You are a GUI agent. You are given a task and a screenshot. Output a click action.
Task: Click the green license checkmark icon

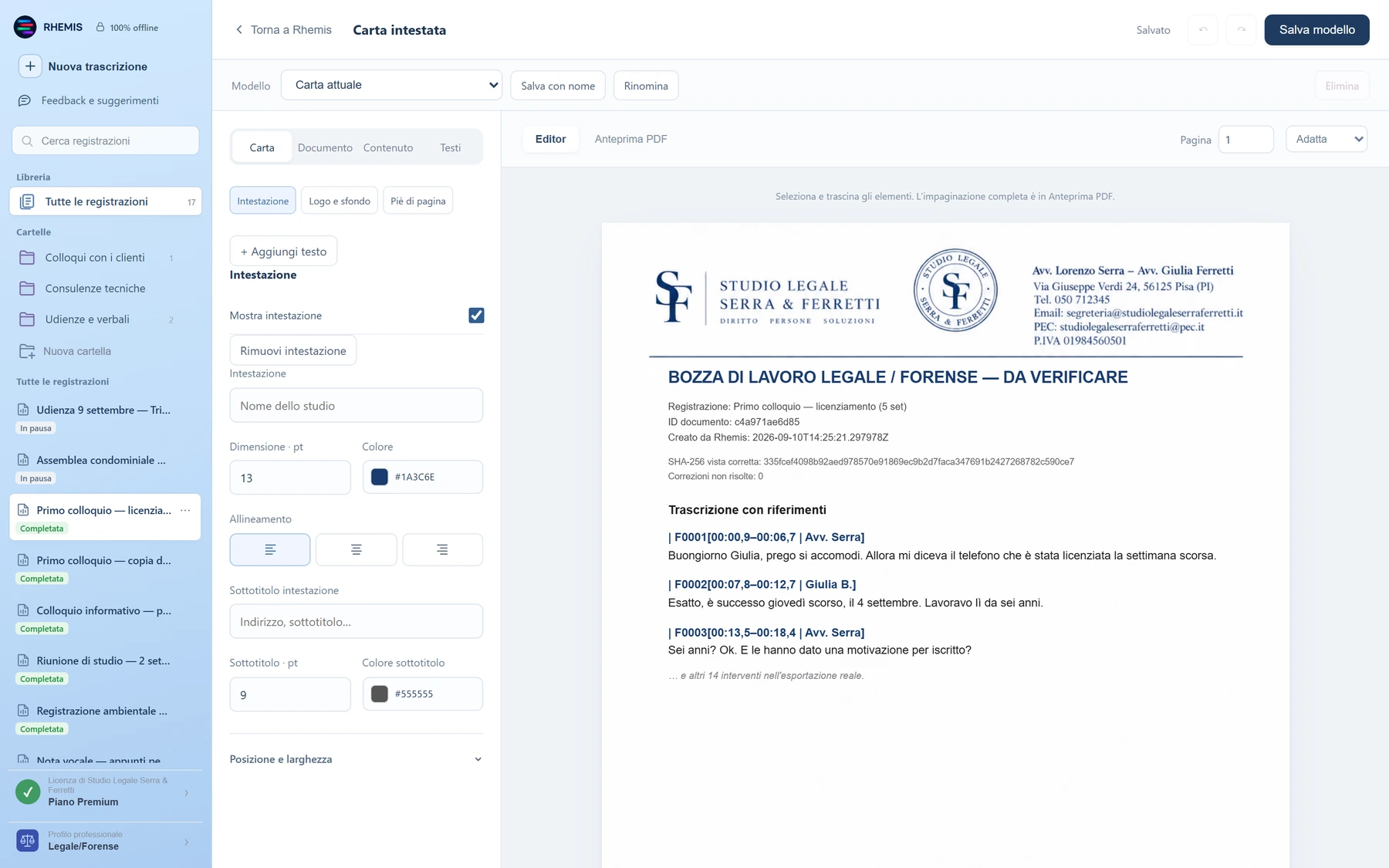(28, 792)
